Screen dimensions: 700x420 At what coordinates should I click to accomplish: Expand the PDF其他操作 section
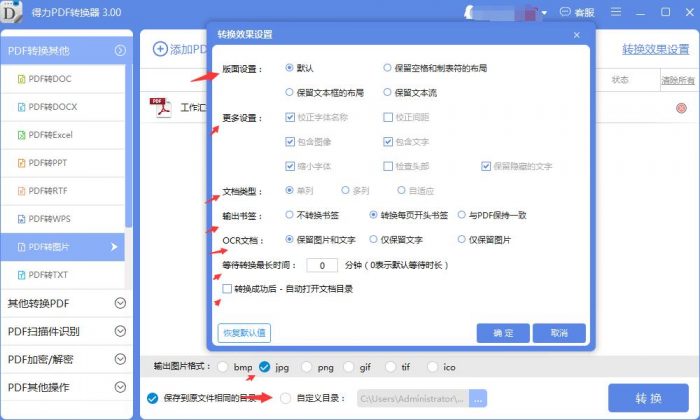[120, 387]
